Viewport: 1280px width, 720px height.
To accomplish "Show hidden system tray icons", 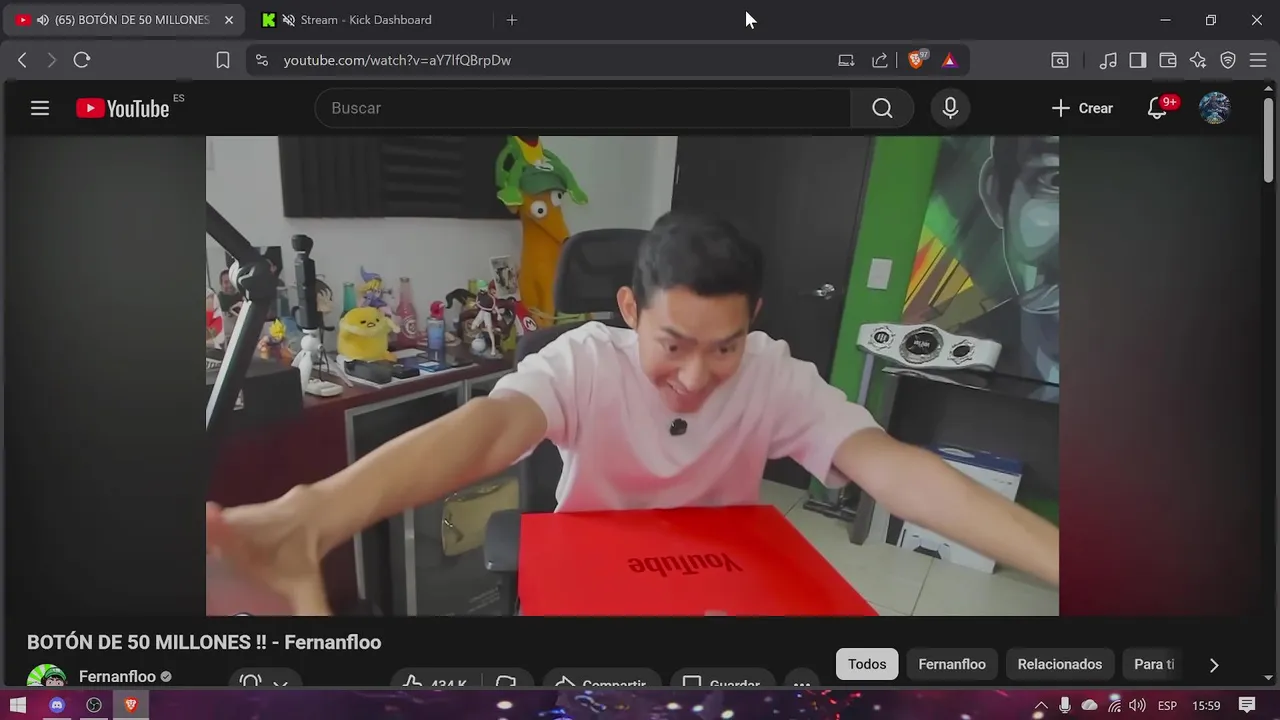I will pos(1041,705).
